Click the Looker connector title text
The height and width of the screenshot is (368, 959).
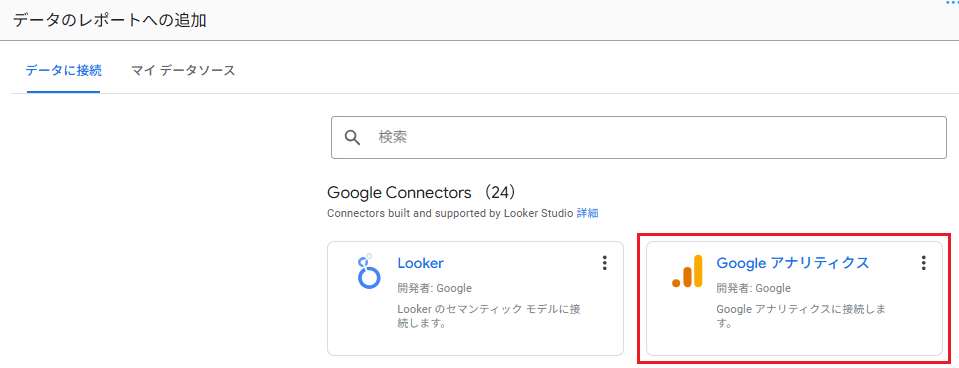tap(420, 263)
